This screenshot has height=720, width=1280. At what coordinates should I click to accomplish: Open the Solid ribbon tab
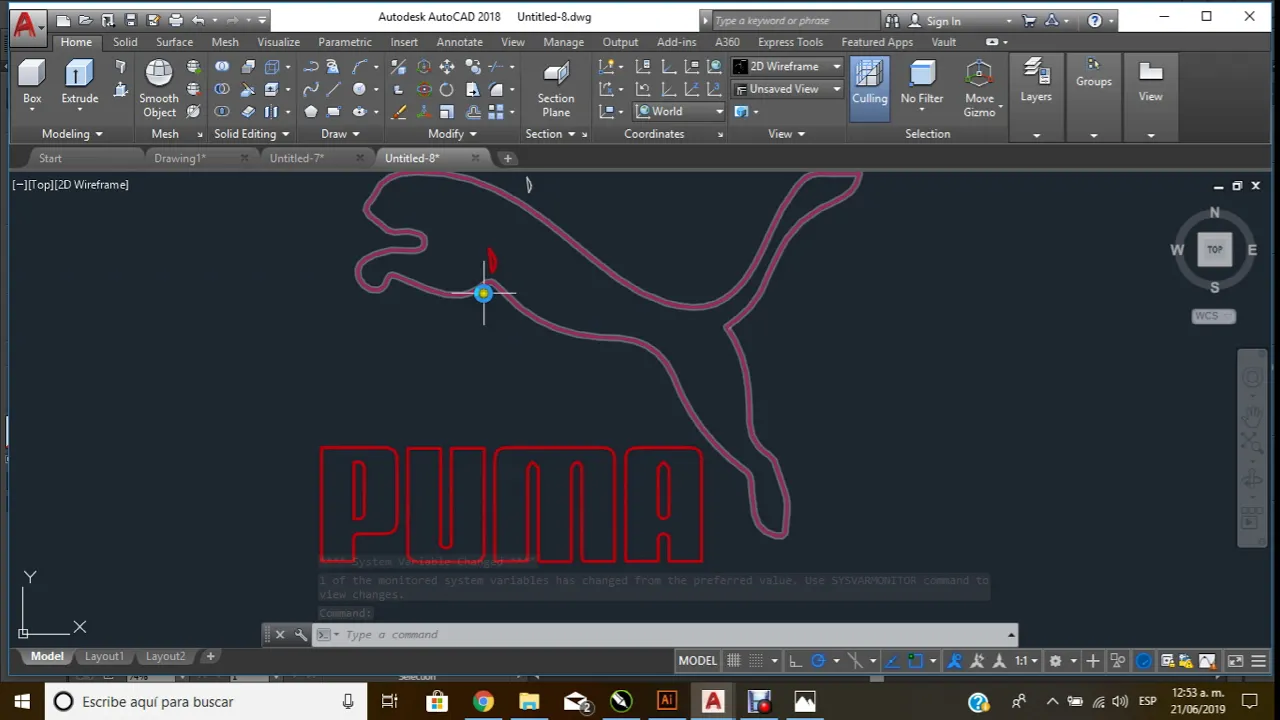click(125, 42)
